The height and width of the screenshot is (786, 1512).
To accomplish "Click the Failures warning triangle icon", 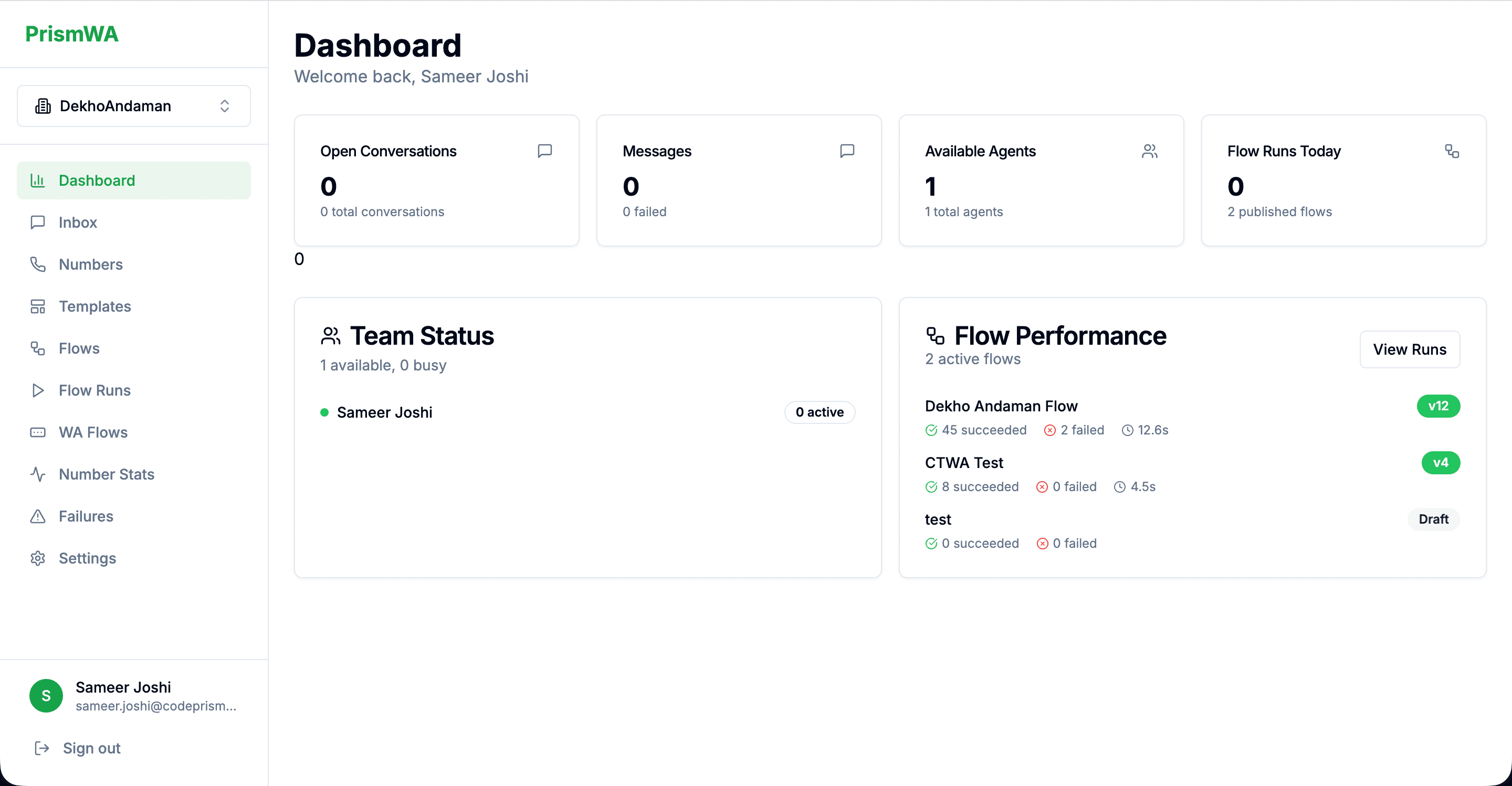I will 38,516.
